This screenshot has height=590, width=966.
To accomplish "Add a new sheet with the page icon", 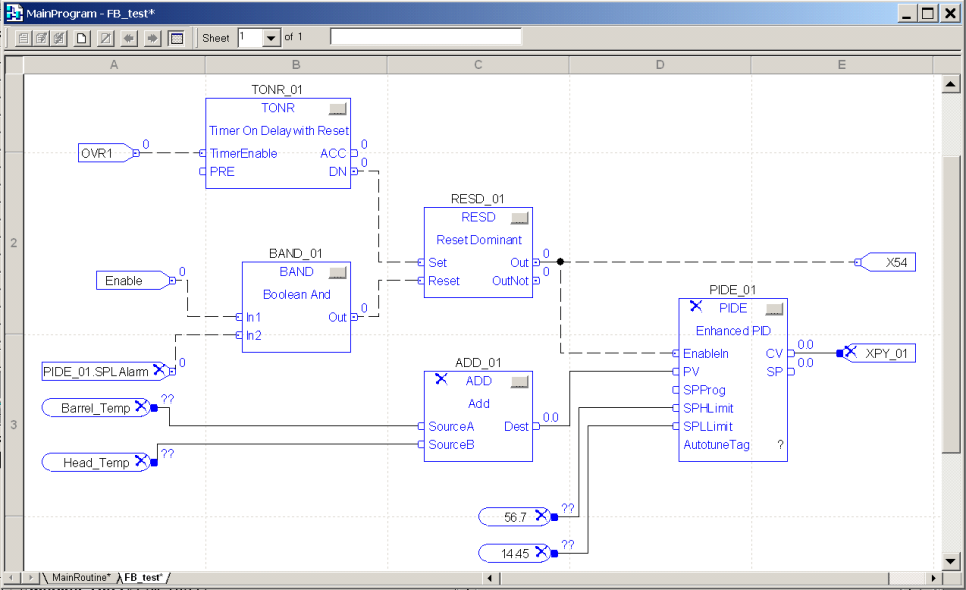I will point(82,38).
